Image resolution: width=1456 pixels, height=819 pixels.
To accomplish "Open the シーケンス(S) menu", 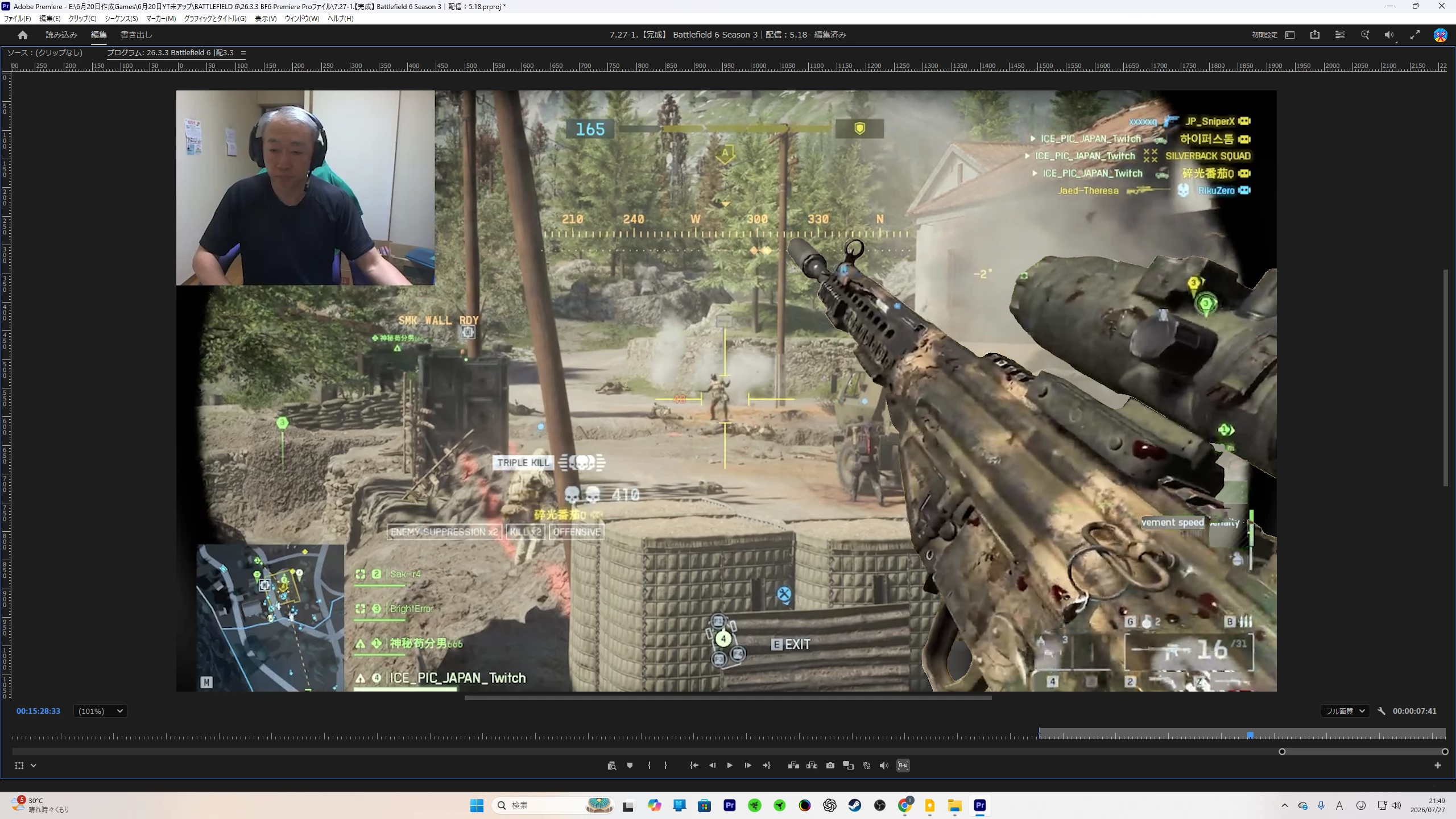I will 121,19.
